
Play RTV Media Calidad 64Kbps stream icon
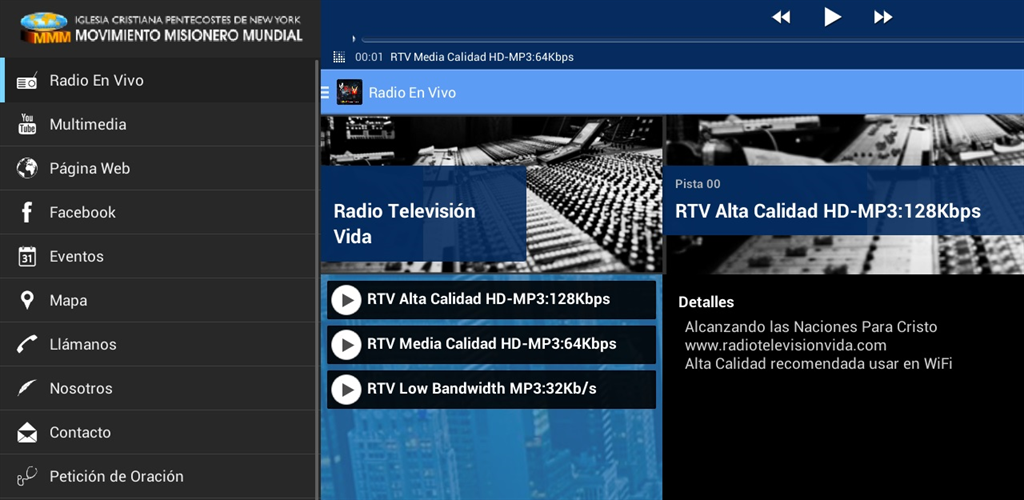pos(346,345)
